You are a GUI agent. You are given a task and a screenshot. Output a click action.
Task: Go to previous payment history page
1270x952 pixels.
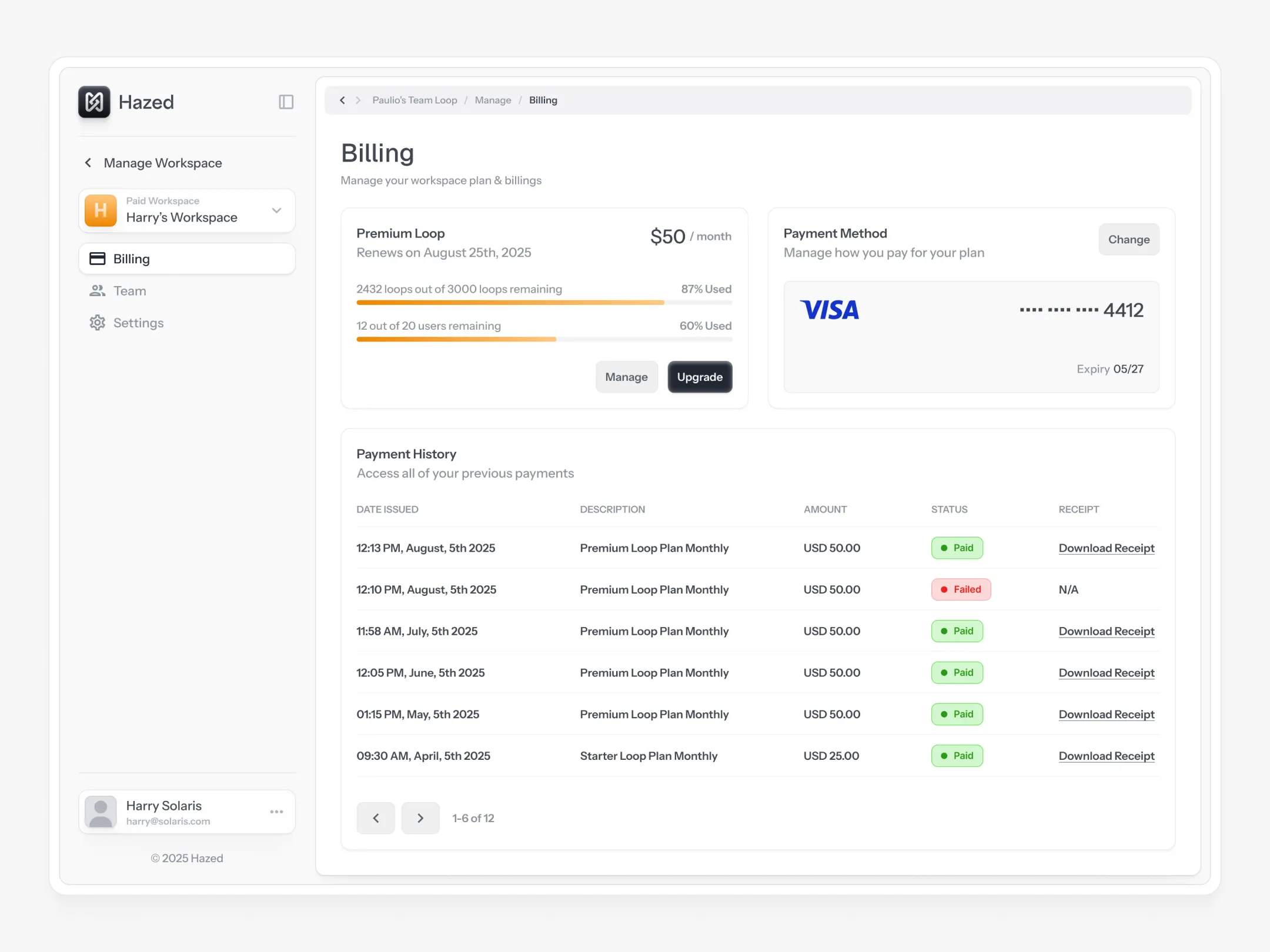[376, 818]
